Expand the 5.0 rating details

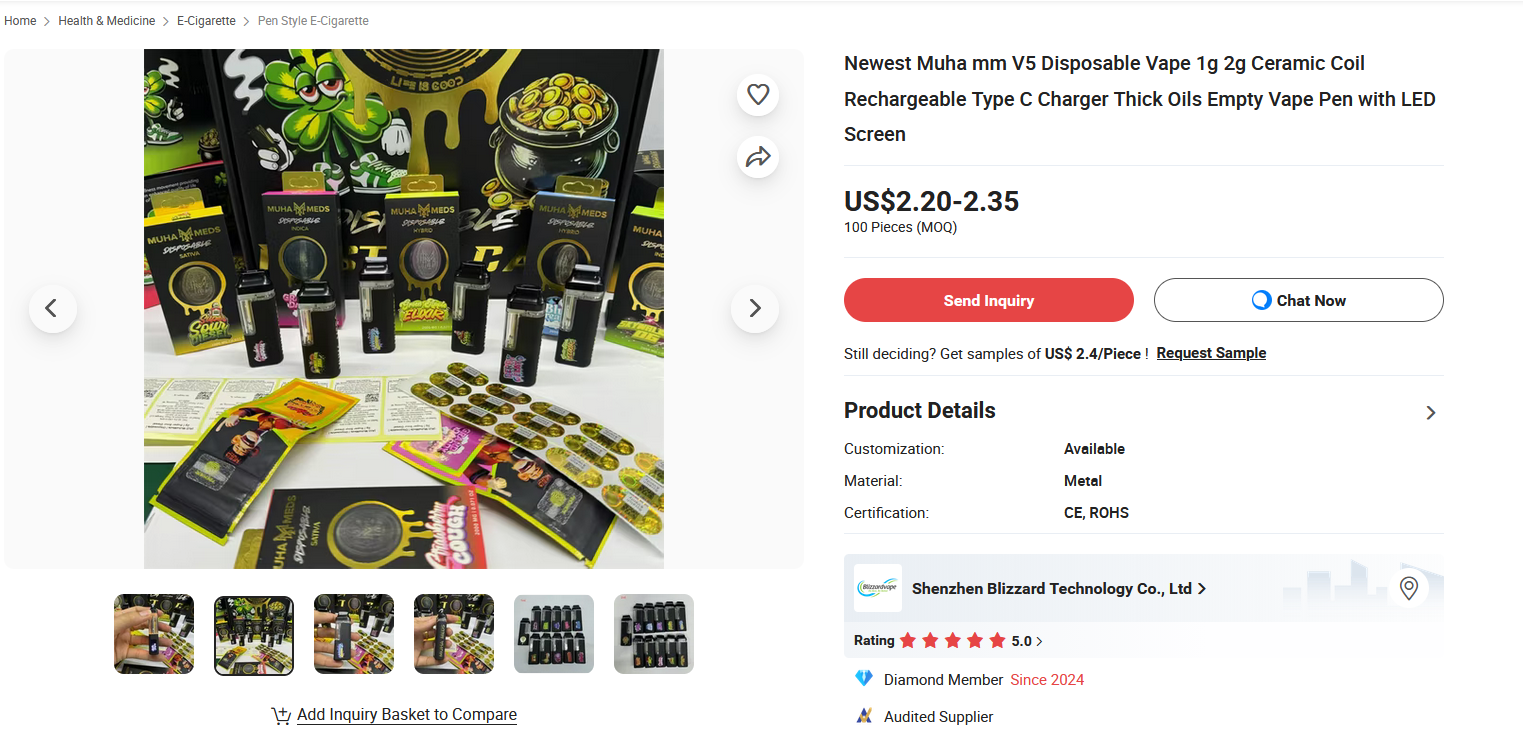pos(1027,641)
